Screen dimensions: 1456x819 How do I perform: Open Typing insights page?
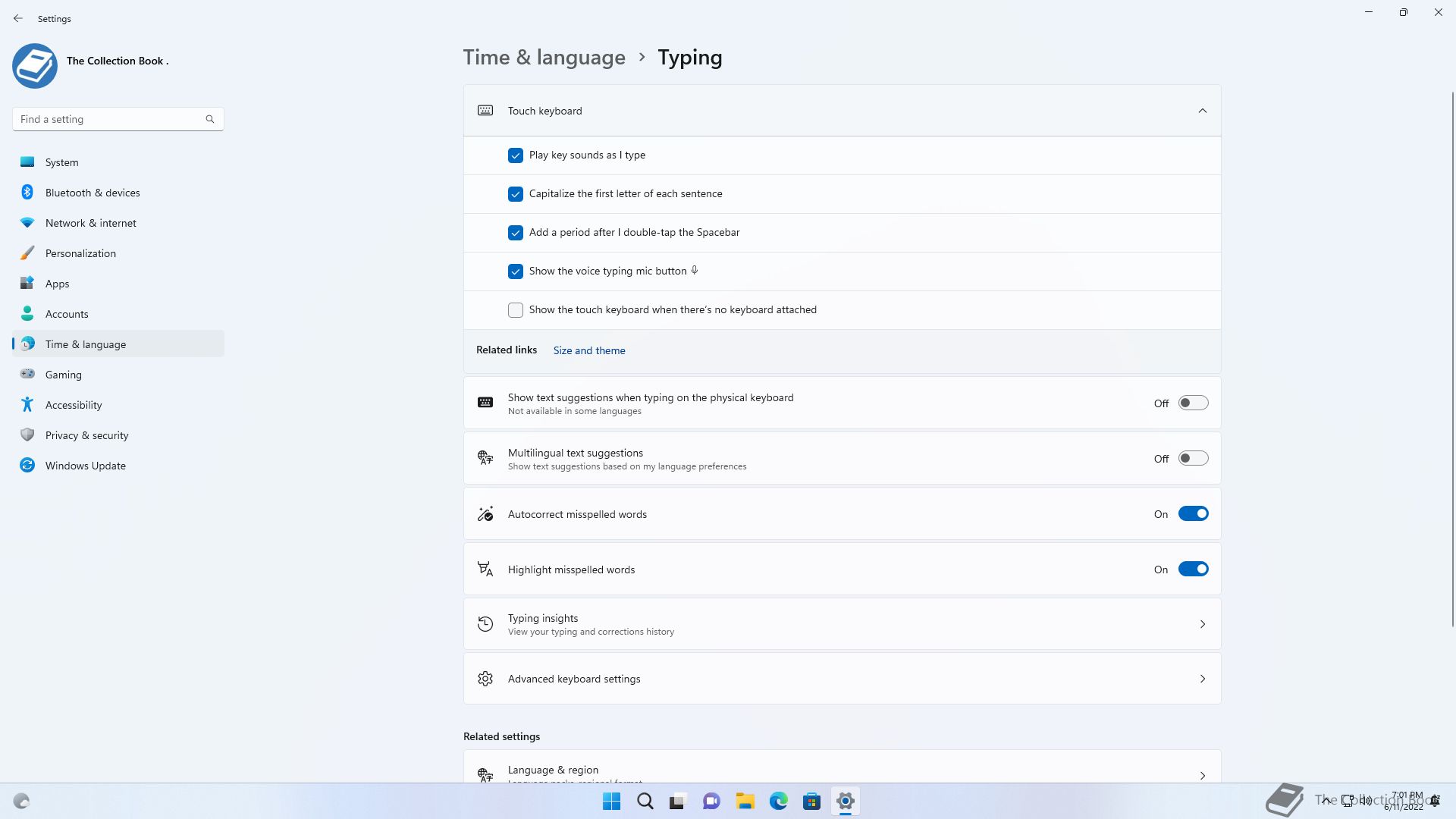click(x=842, y=624)
